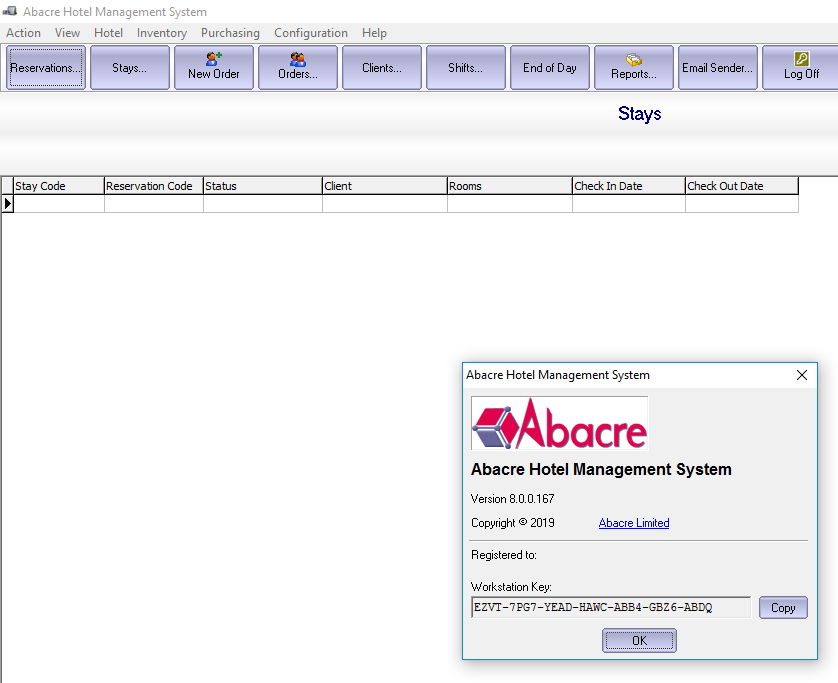Open the Clients toolbar button

tap(381, 67)
